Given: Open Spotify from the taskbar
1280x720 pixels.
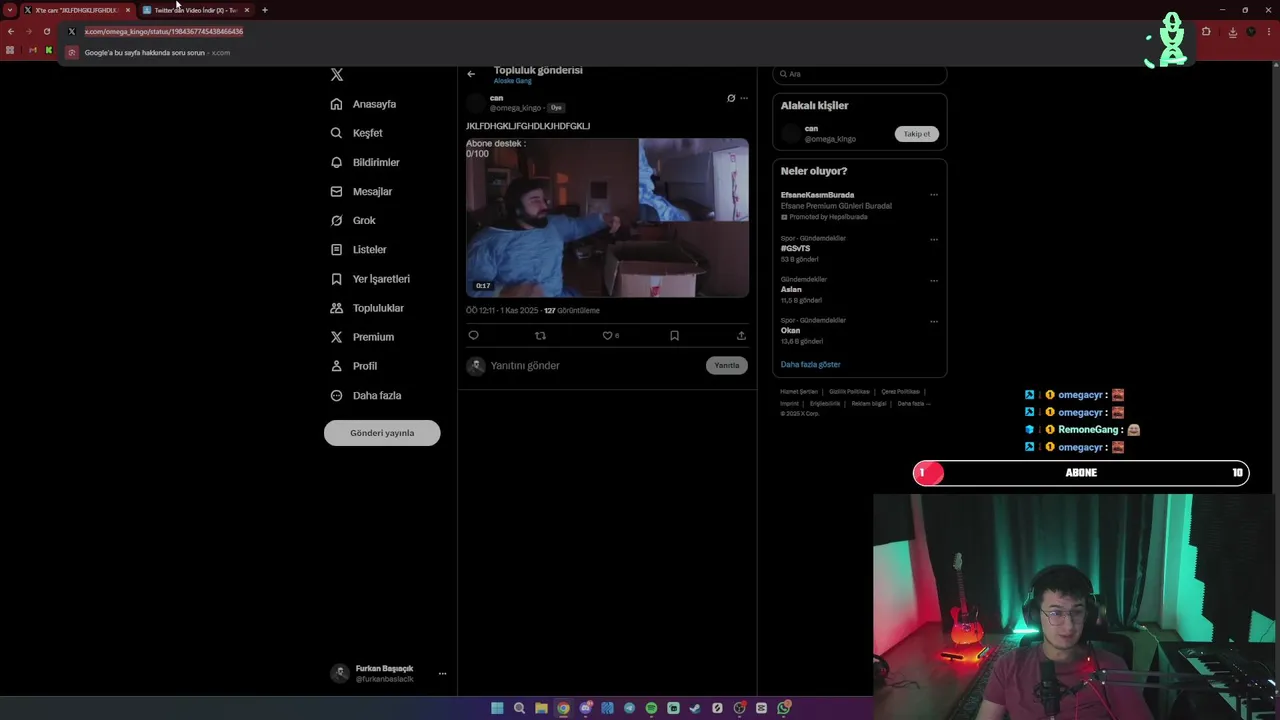Looking at the screenshot, I should click(x=651, y=708).
